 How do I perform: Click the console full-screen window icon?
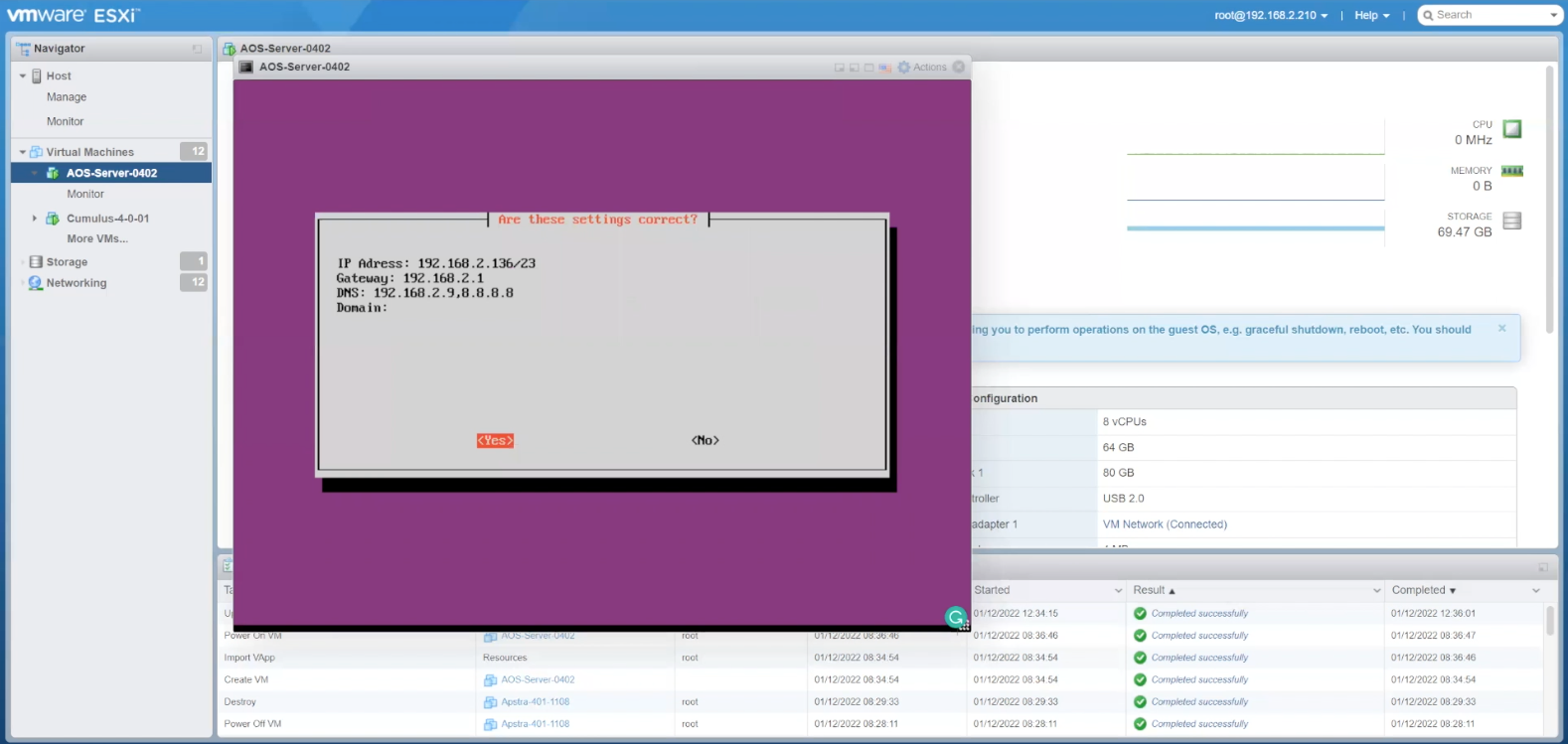[x=868, y=68]
